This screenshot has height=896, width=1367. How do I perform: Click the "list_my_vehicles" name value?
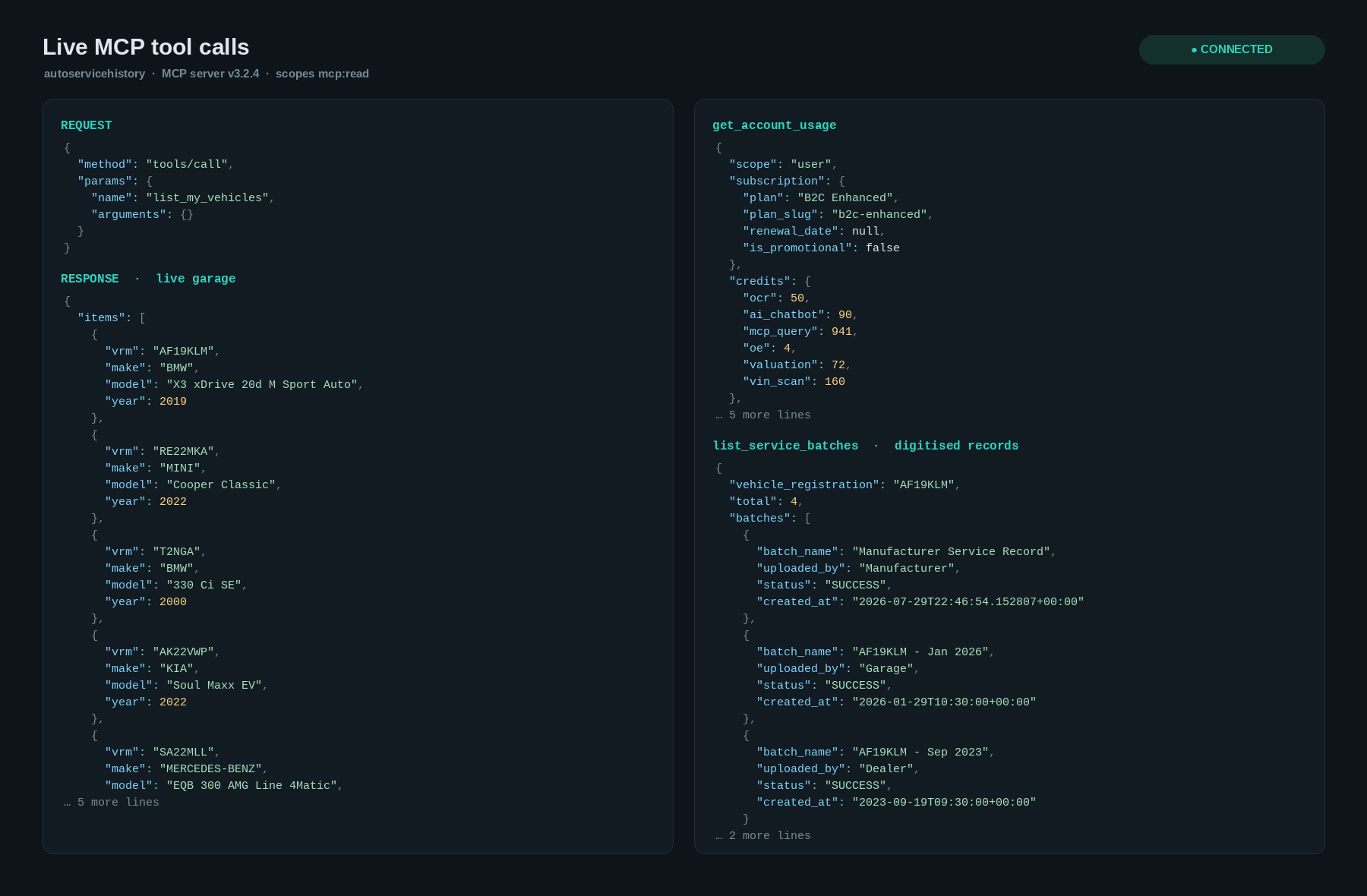[x=207, y=198]
